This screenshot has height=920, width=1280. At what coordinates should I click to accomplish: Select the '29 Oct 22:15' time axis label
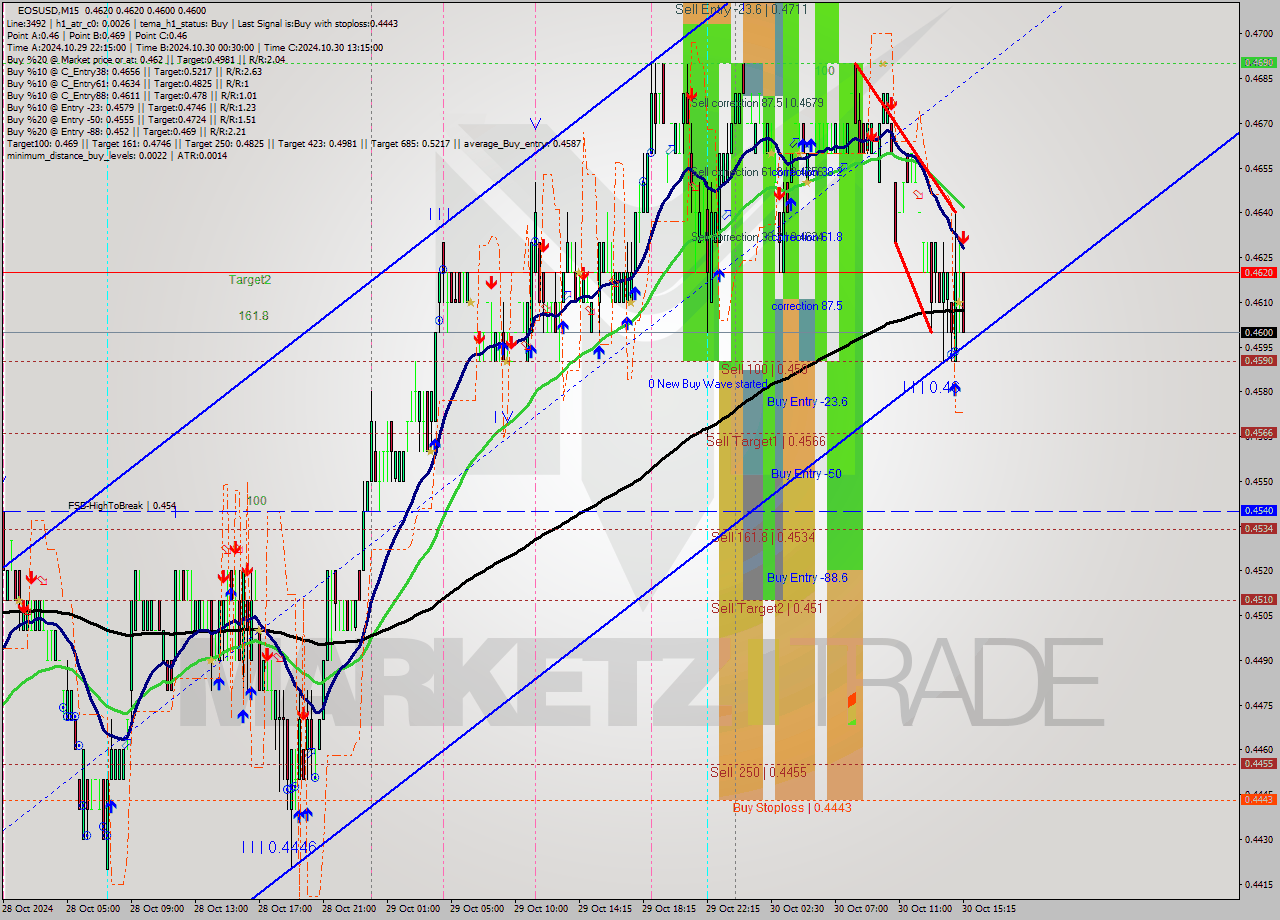click(732, 909)
